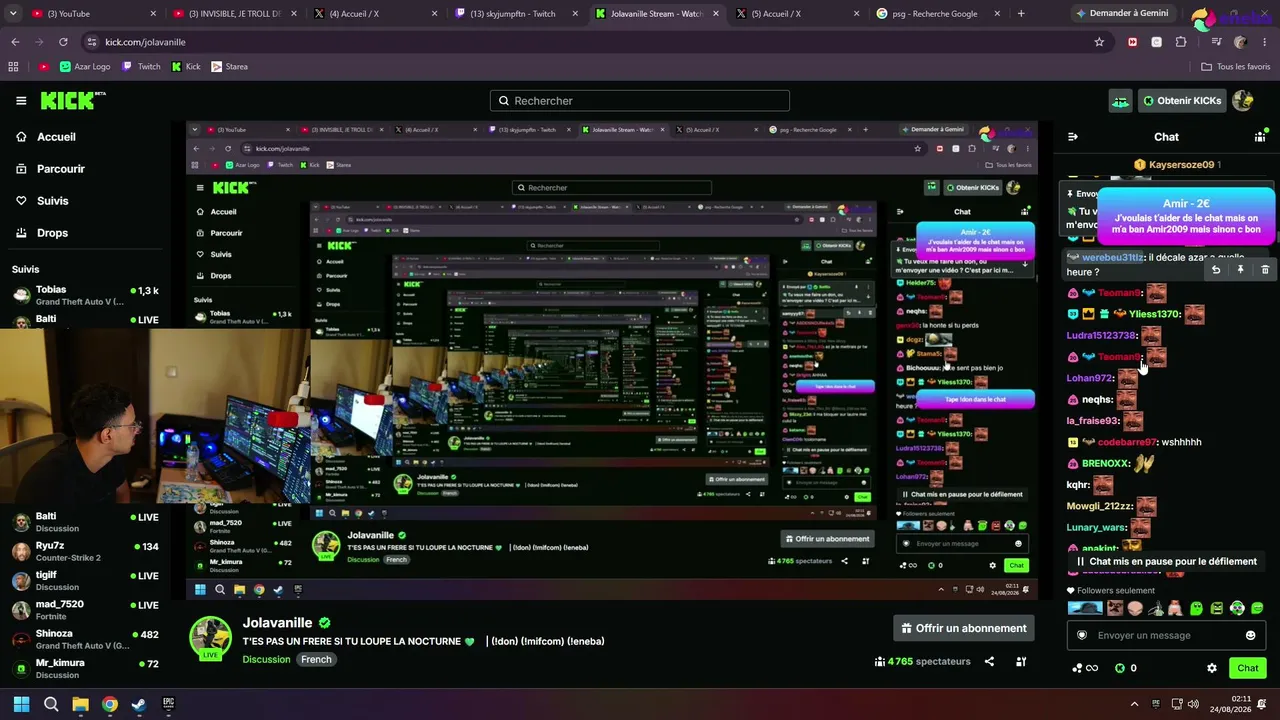Share the Jolavanille stream
1280x720 pixels.
[x=989, y=661]
